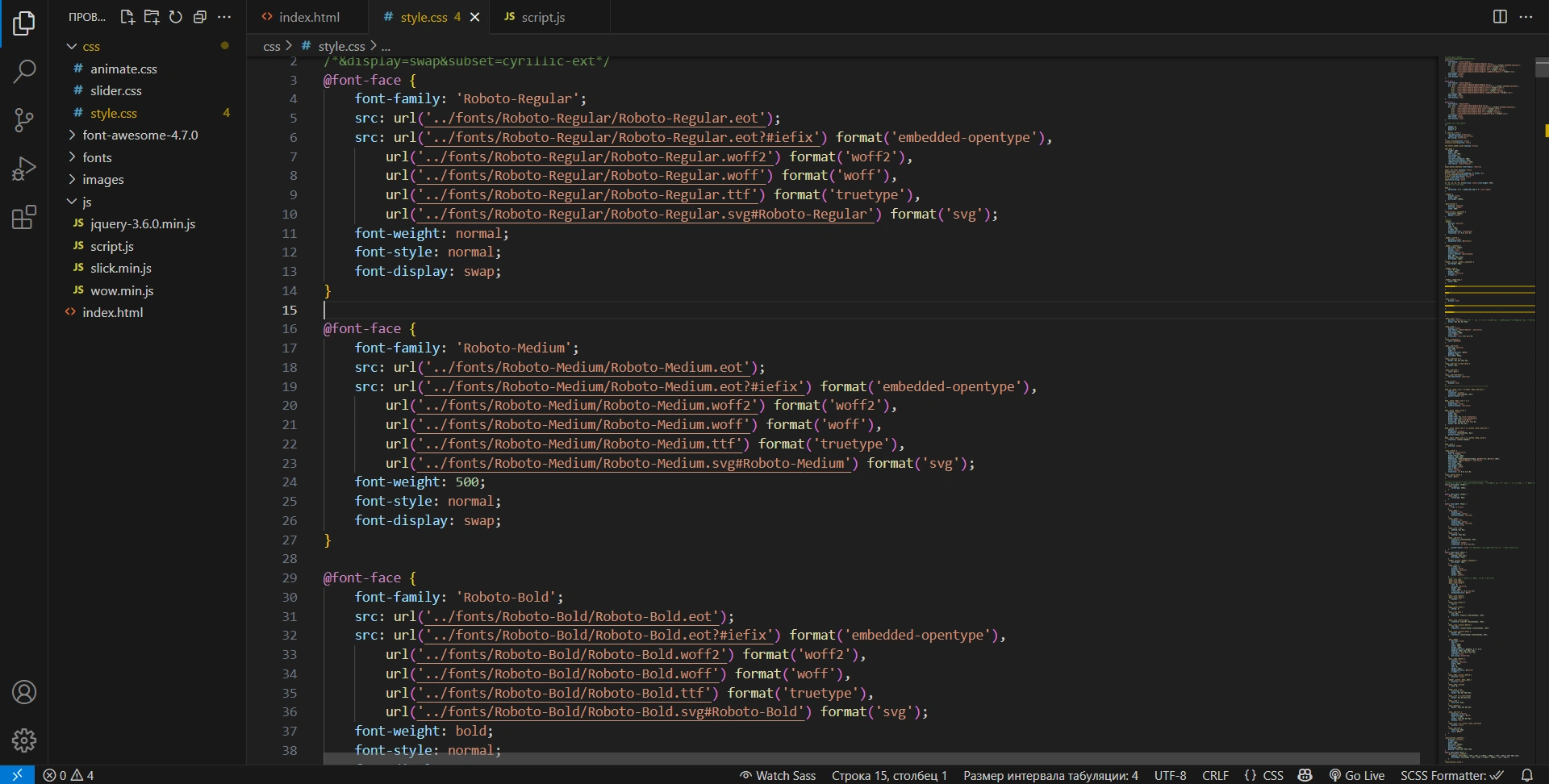Image resolution: width=1549 pixels, height=784 pixels.
Task: Refresh the explorer file tree
Action: point(176,17)
